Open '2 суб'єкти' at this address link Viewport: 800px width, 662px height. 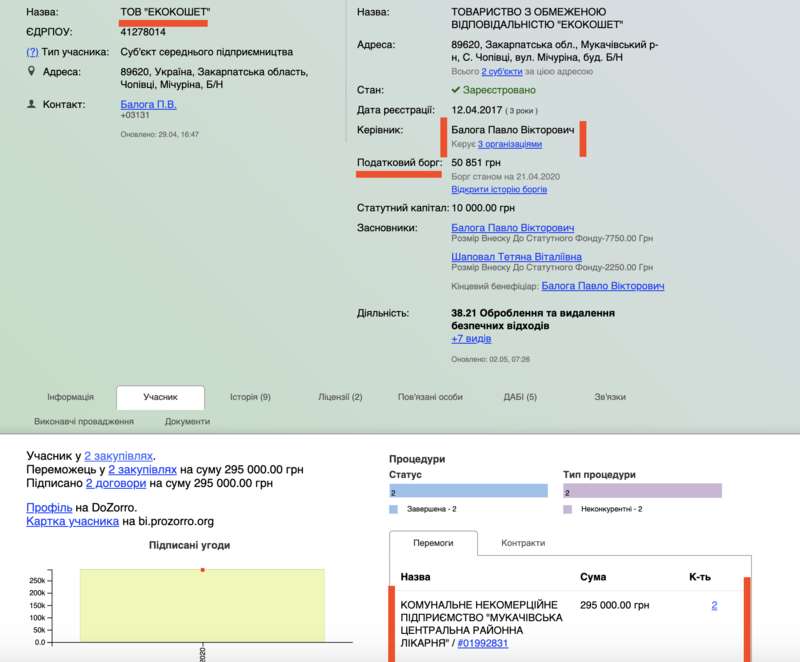tap(502, 72)
